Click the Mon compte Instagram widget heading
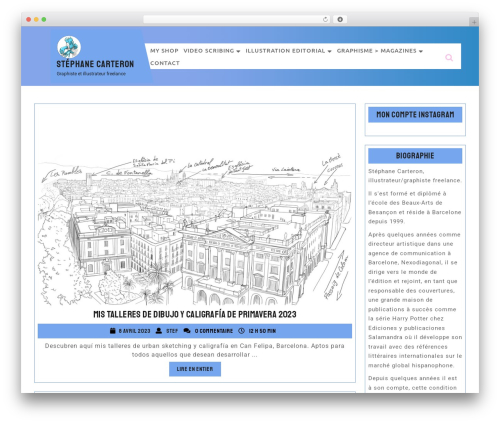The image size is (500, 423). pyautogui.click(x=415, y=115)
